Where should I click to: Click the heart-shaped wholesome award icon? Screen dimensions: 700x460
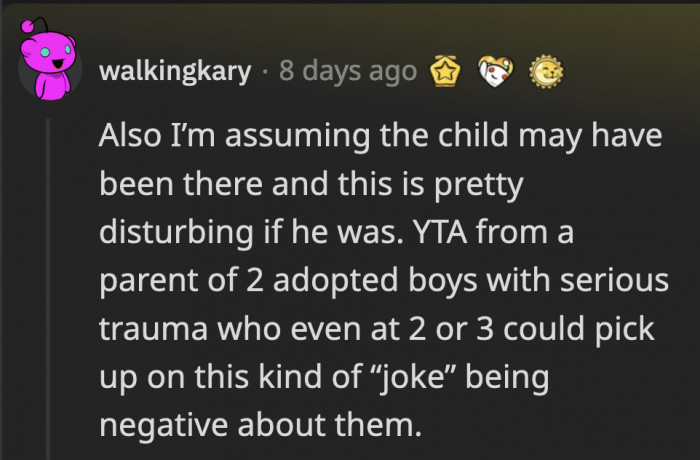(495, 72)
